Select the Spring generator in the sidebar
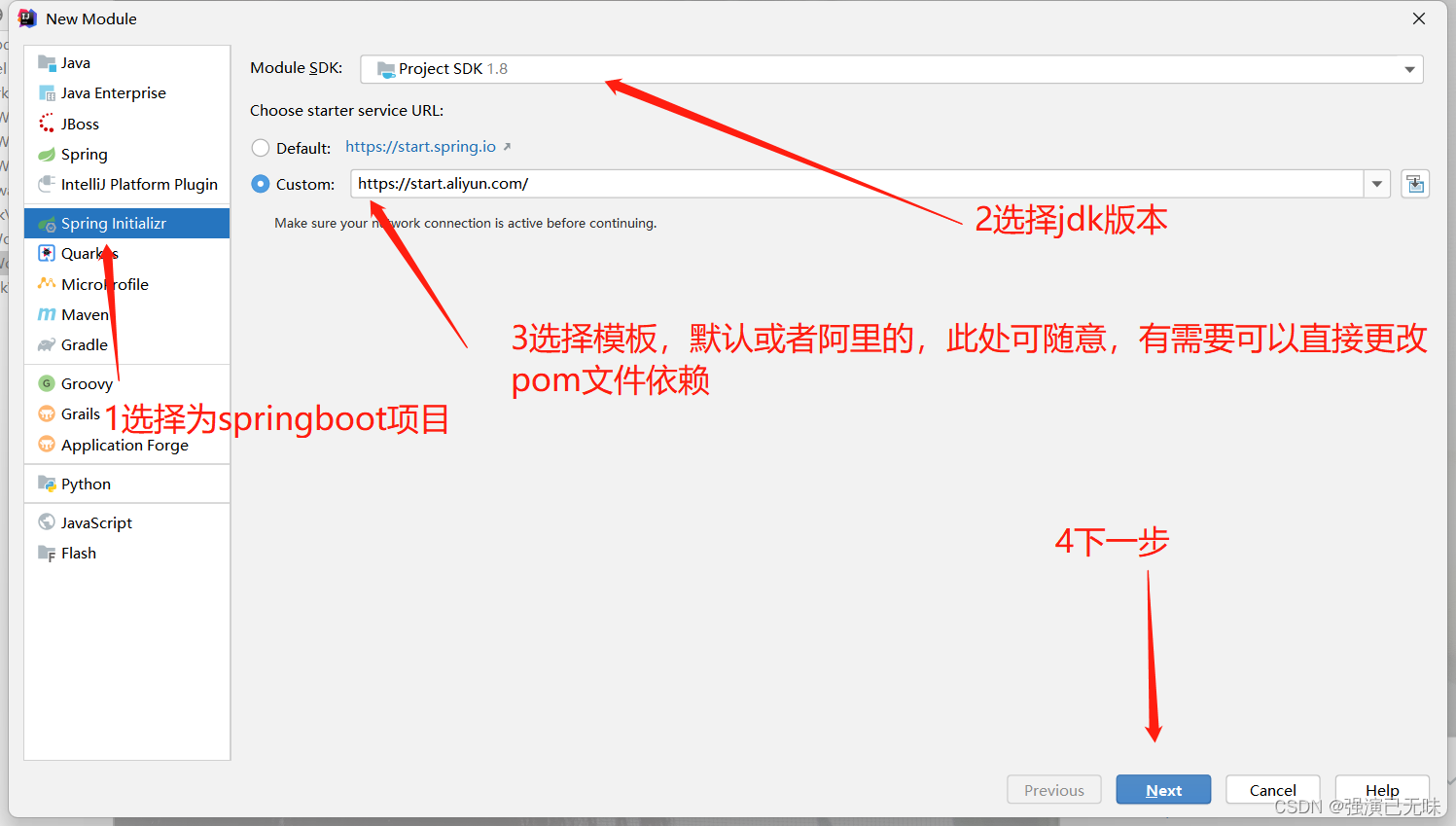 (x=83, y=154)
